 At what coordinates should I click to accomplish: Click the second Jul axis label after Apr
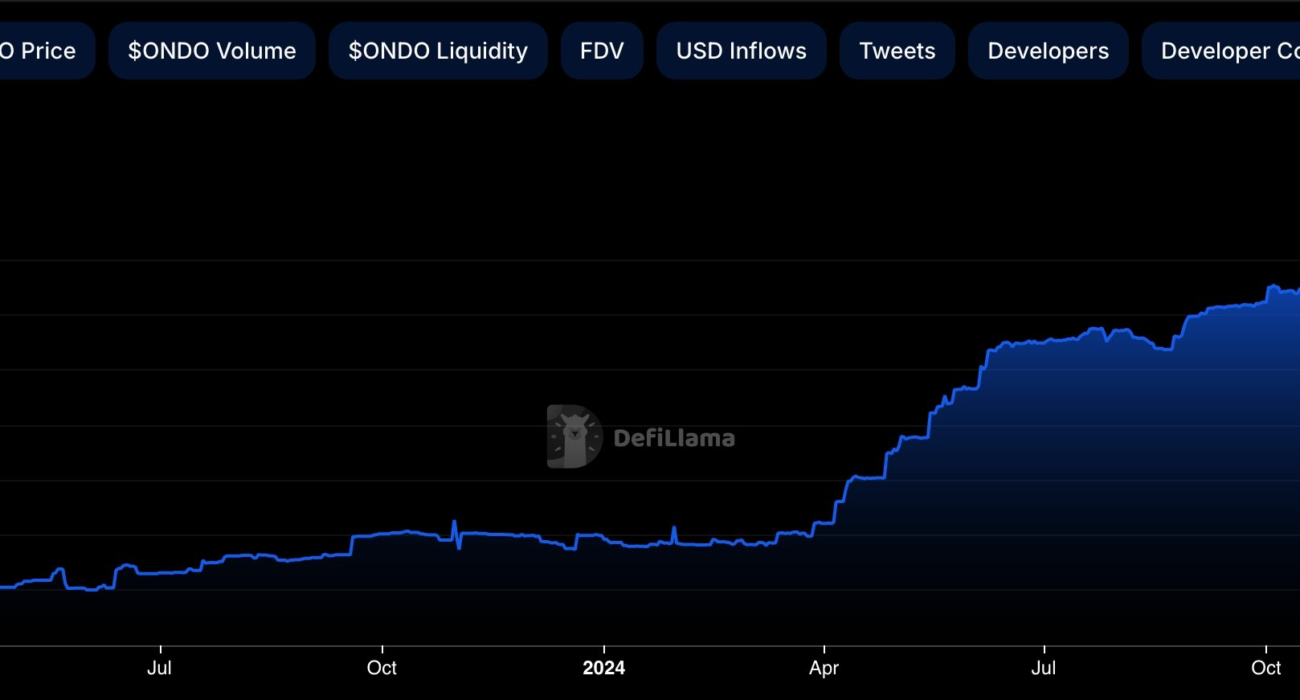(1044, 668)
